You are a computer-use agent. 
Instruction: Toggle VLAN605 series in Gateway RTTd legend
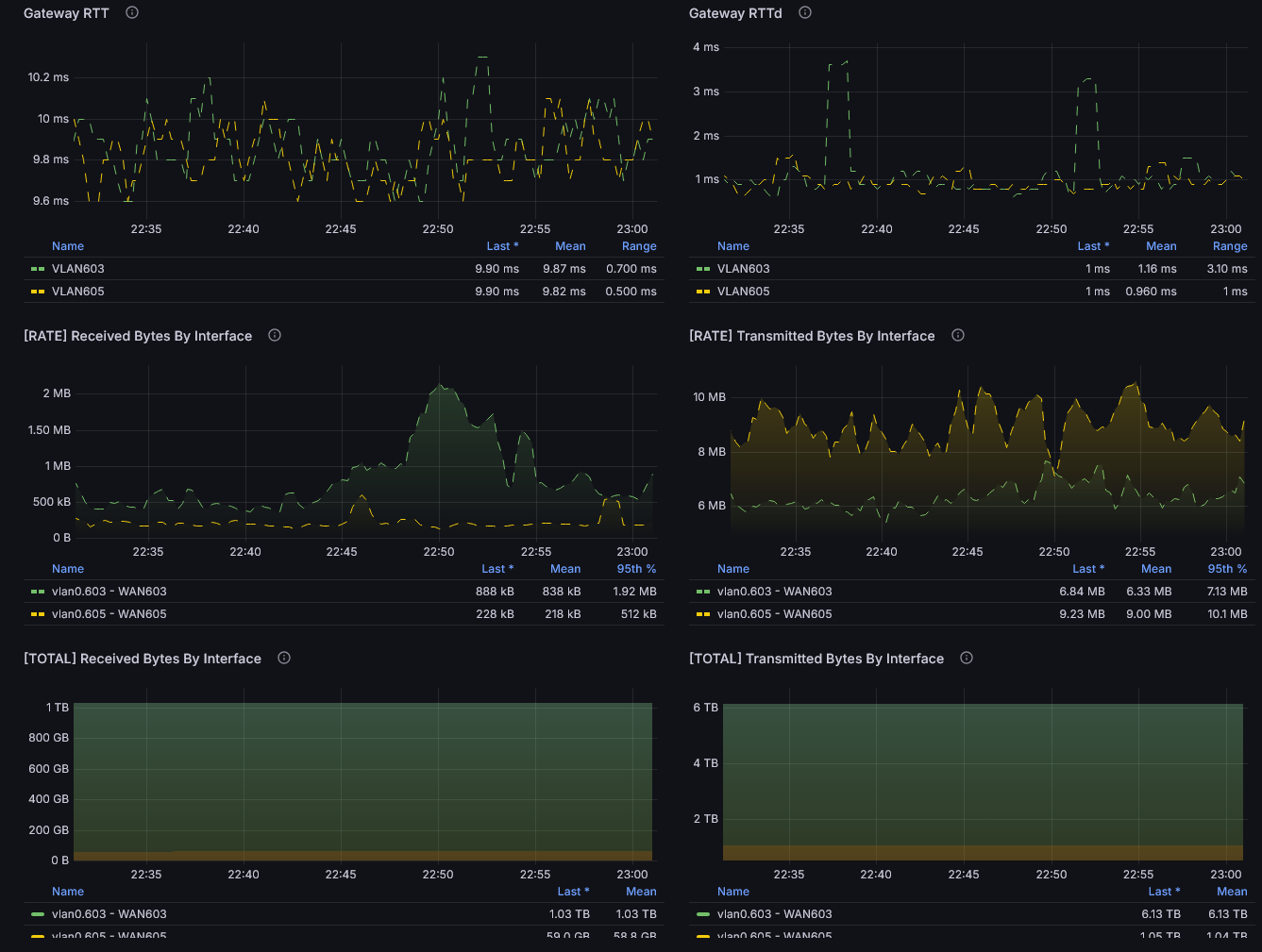pyautogui.click(x=744, y=292)
